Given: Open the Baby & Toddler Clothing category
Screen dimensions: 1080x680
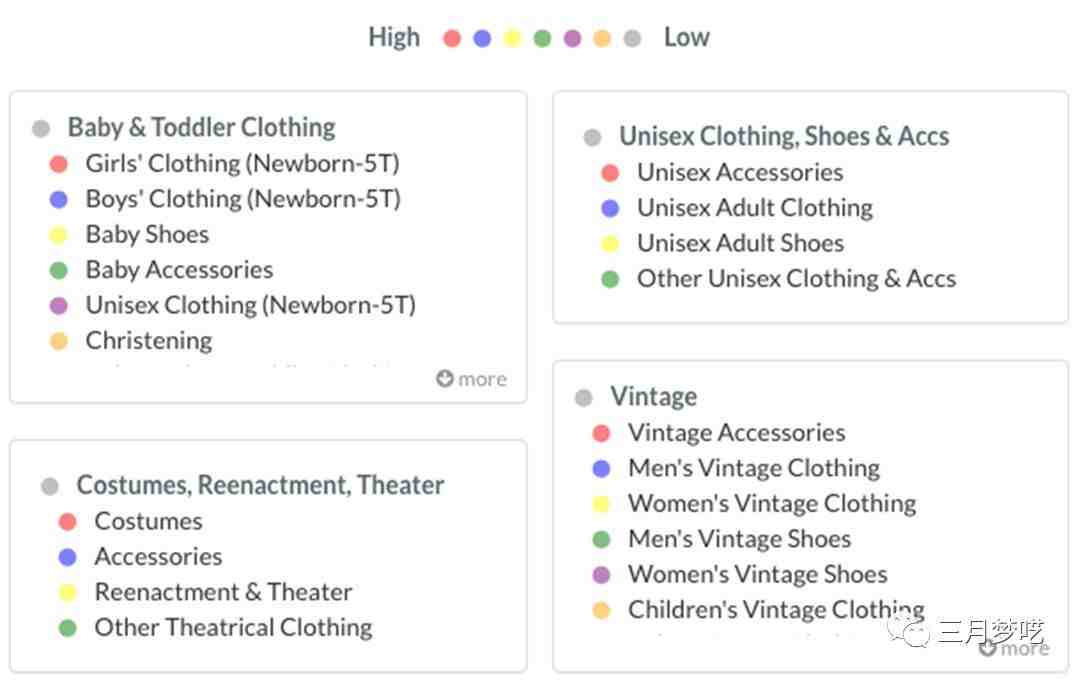Looking at the screenshot, I should 201,127.
